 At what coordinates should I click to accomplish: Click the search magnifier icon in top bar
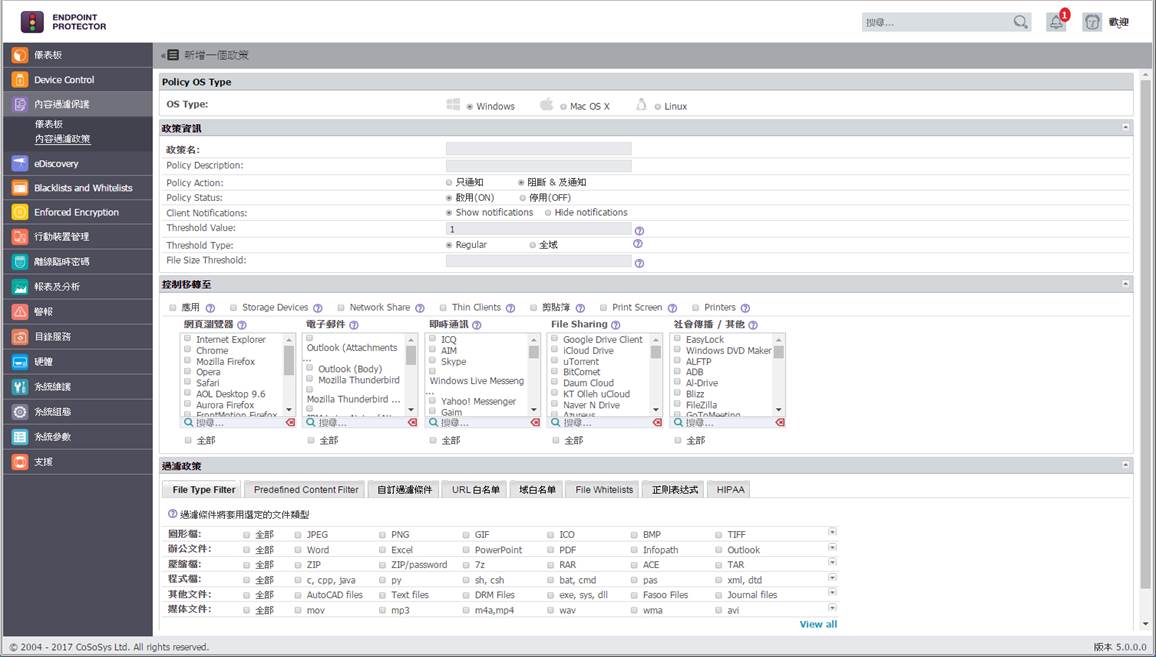(1020, 22)
